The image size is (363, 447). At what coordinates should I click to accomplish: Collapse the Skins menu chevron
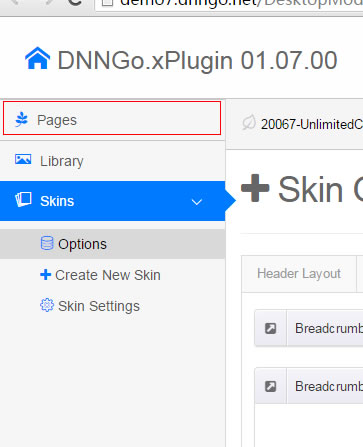(x=197, y=202)
